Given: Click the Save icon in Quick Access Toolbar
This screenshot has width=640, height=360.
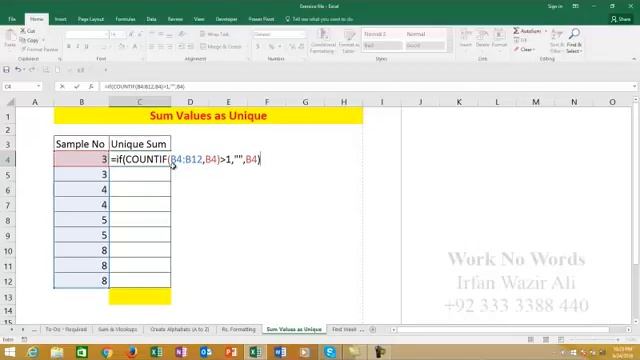Looking at the screenshot, I should [7, 70].
